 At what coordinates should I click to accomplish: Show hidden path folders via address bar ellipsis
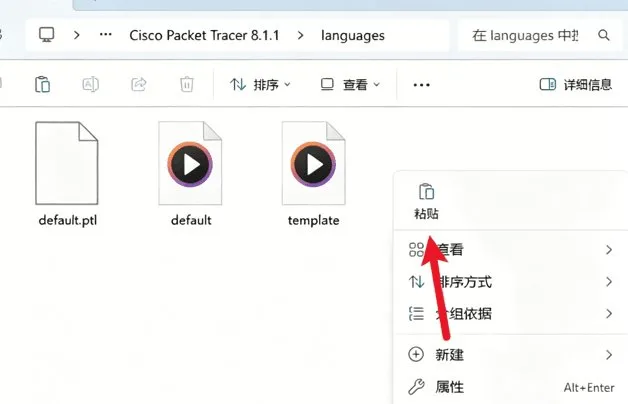106,35
